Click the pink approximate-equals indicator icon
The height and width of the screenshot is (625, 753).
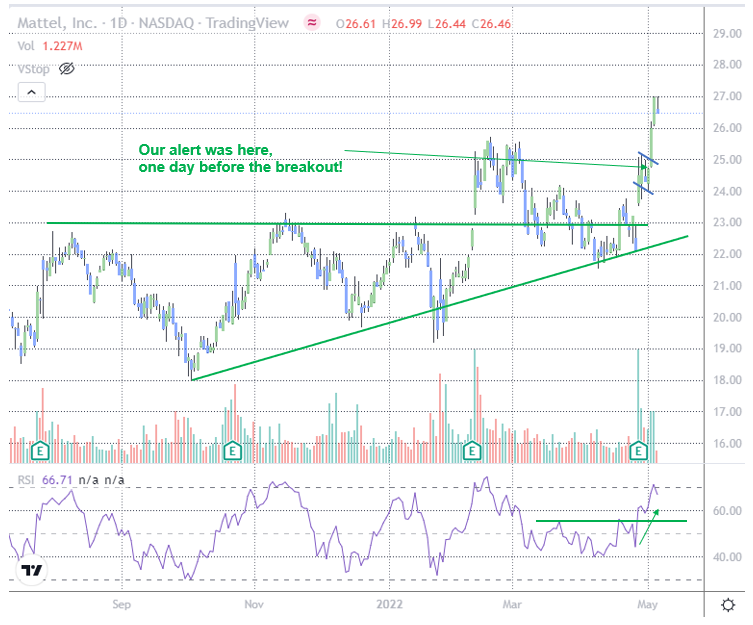click(x=312, y=23)
